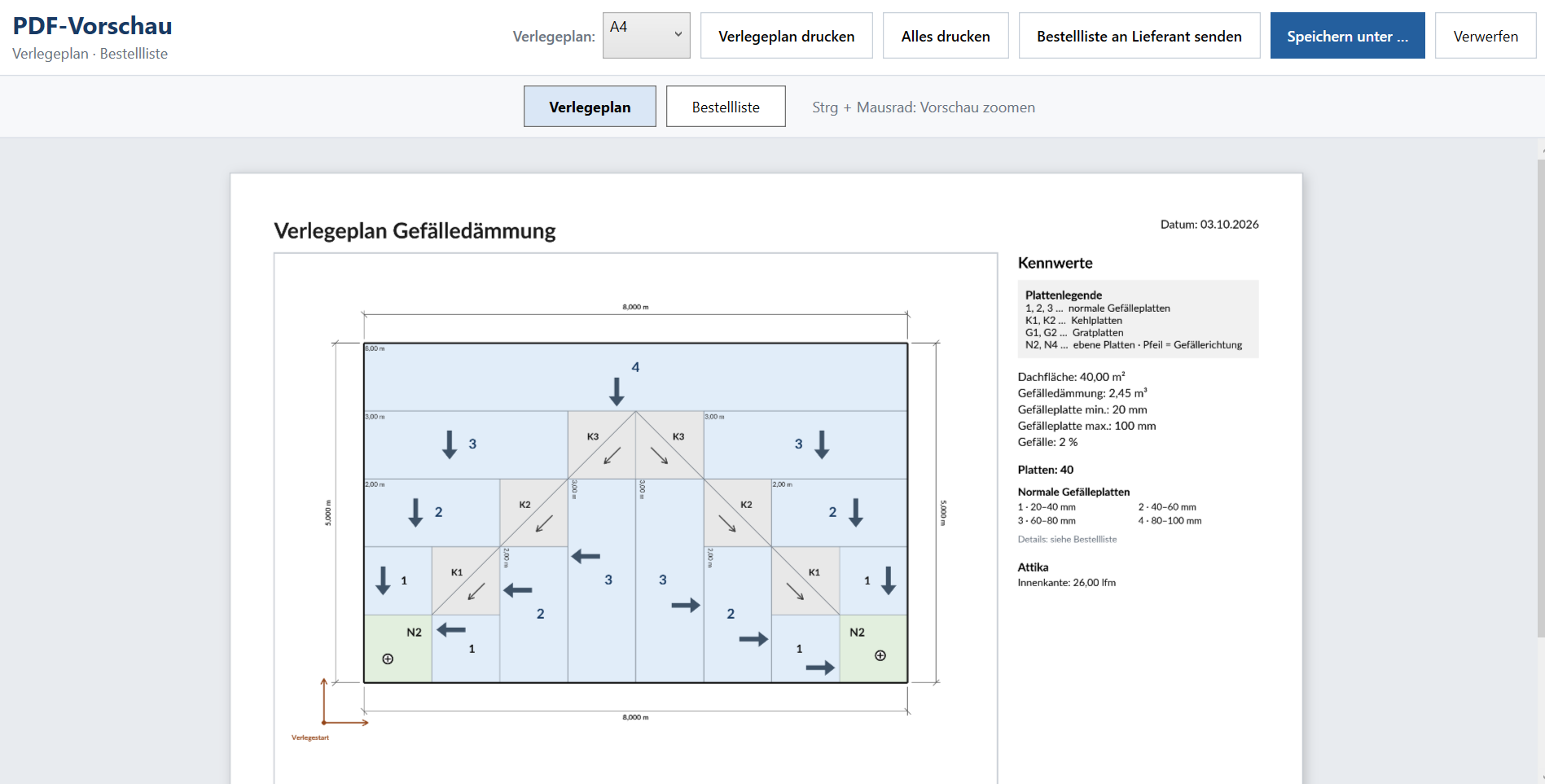
Task: Click the 4 · 80–100 mm legend entry
Action: 1170,521
